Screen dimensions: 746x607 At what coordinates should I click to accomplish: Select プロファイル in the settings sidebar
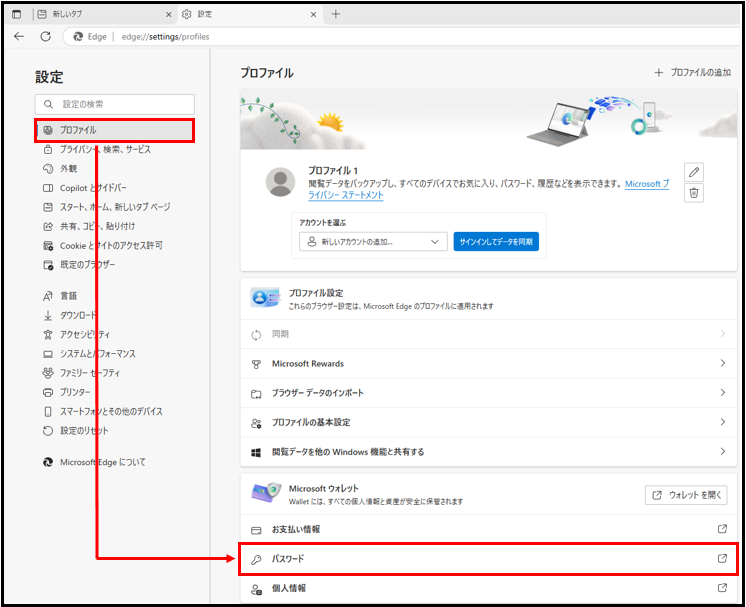115,130
